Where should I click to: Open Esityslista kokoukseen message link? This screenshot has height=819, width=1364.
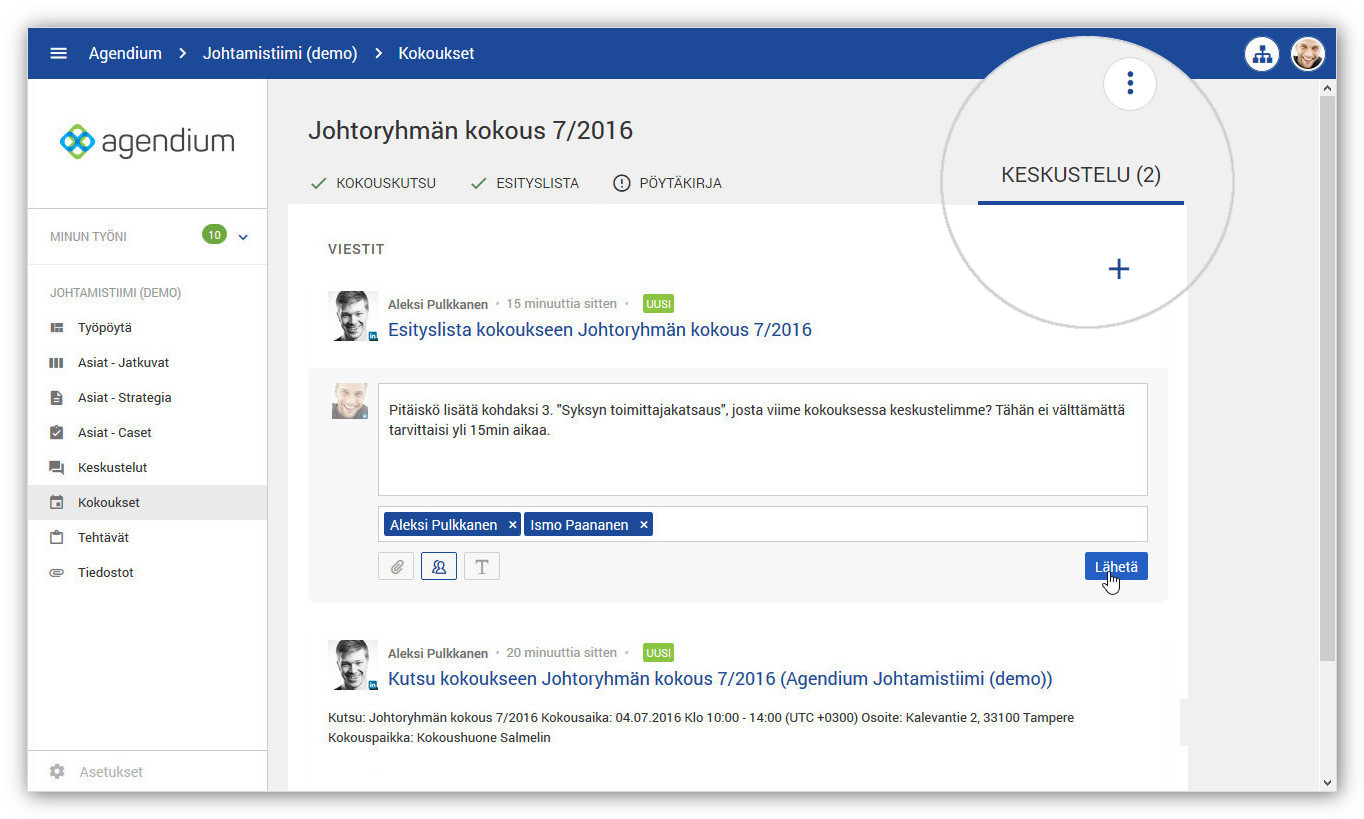click(599, 329)
